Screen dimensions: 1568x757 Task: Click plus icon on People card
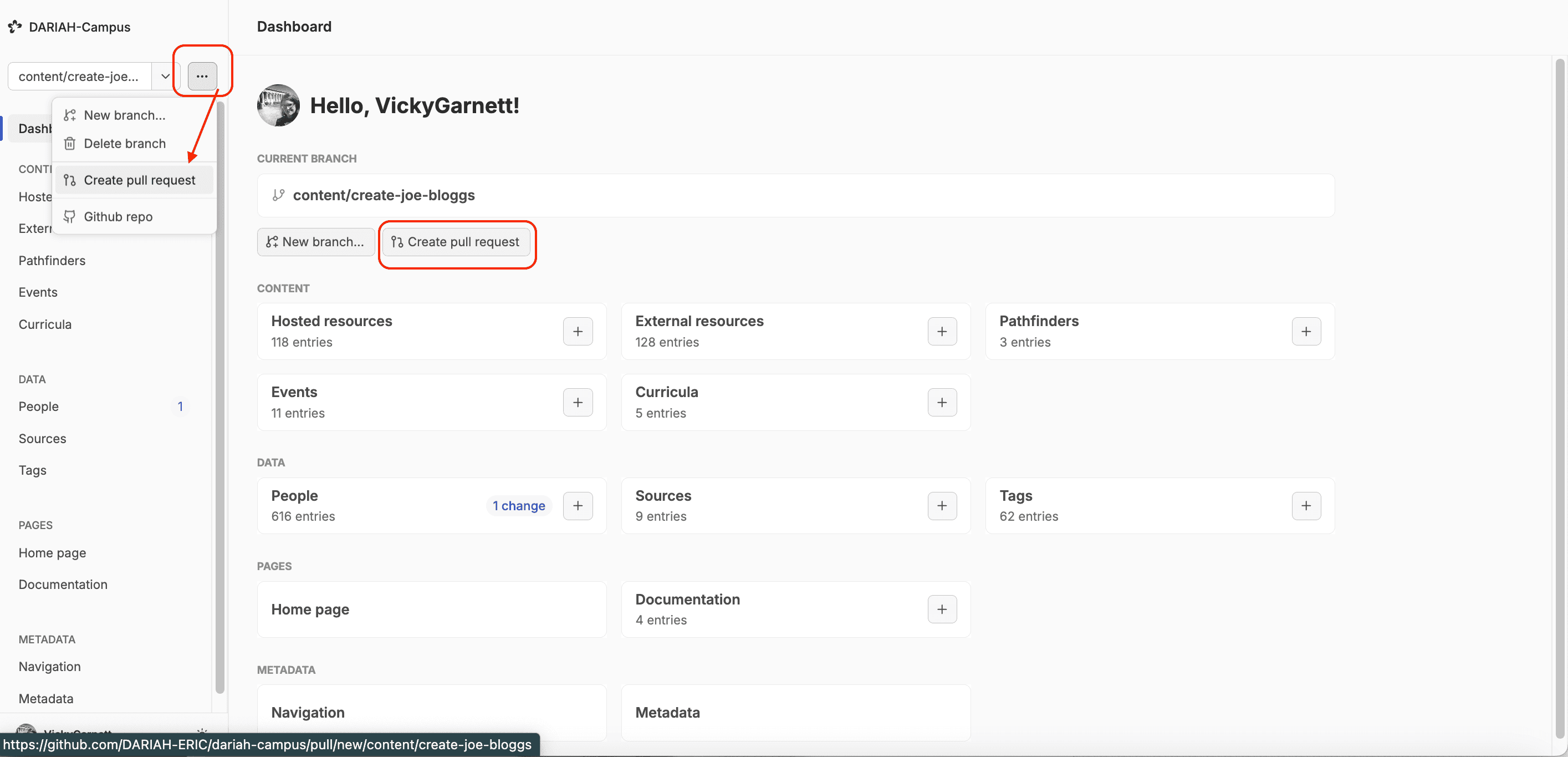577,505
